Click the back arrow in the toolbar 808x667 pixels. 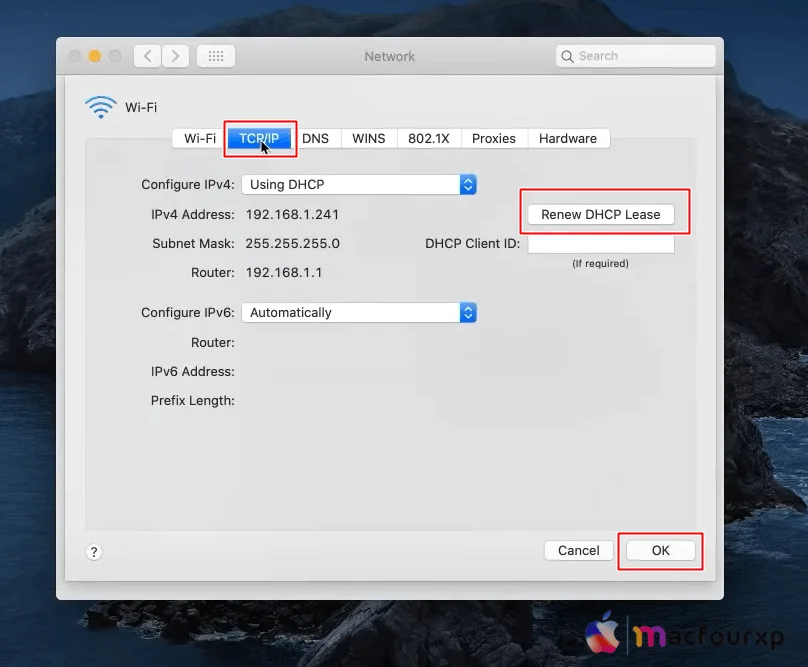click(147, 56)
